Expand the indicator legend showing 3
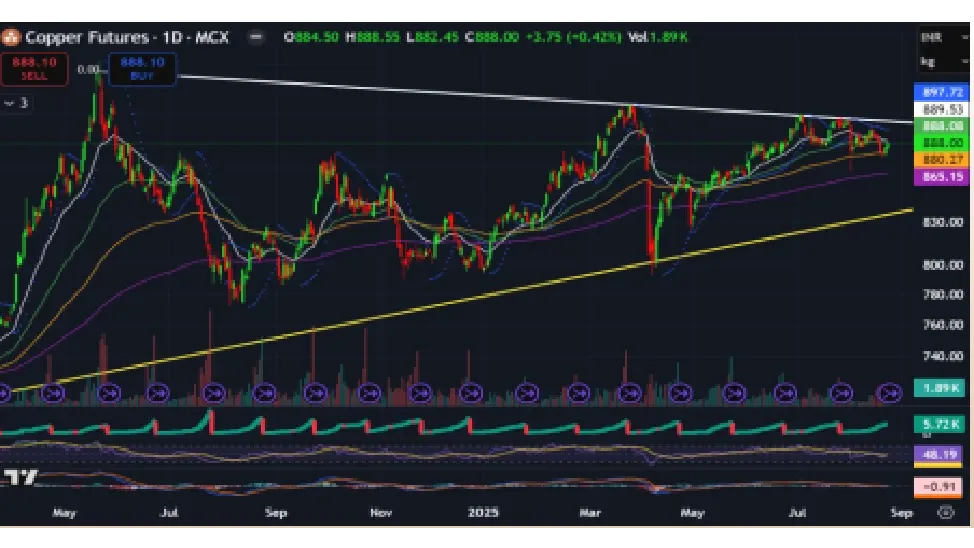This screenshot has width=974, height=548. (16, 103)
